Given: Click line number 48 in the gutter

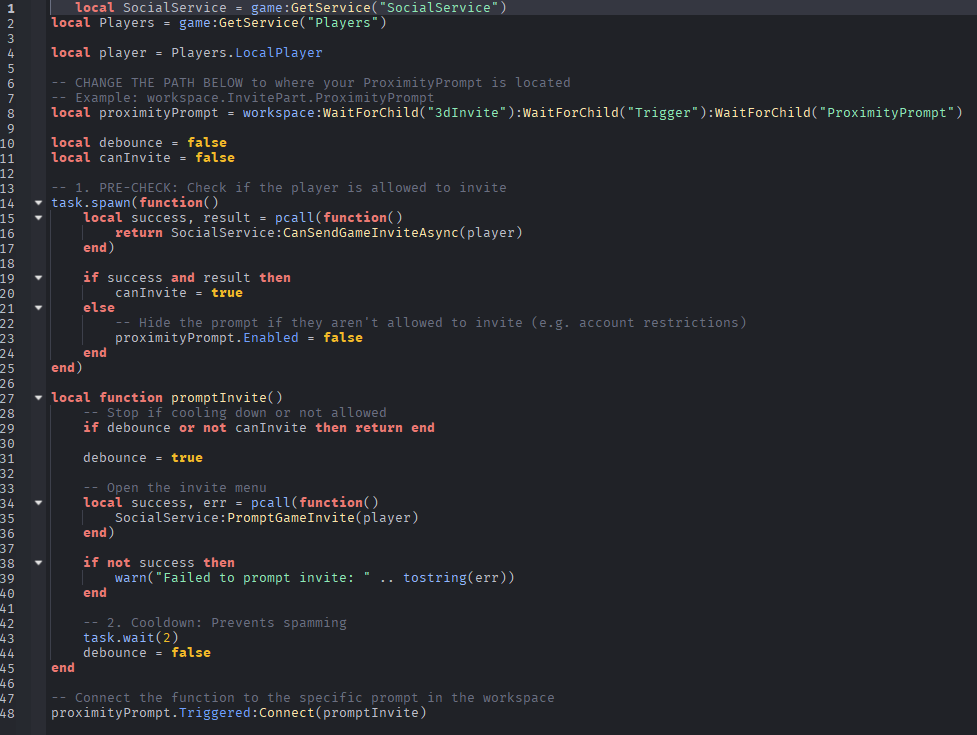Looking at the screenshot, I should [7, 714].
